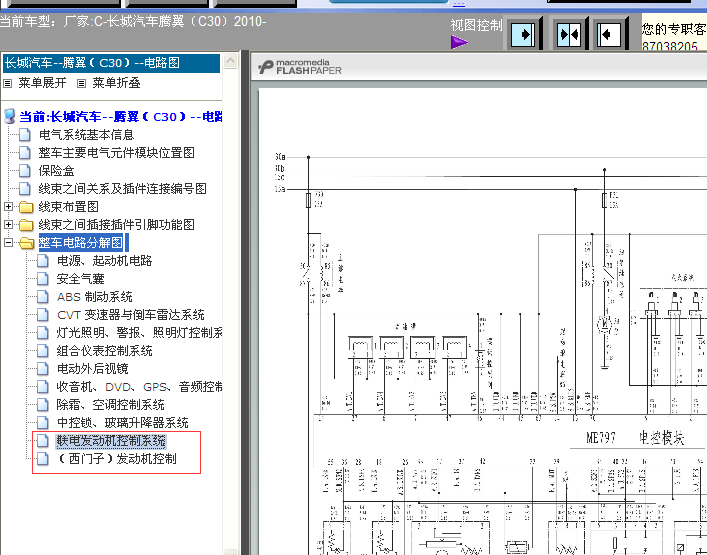
Task: Click the customer service number 87038205
Action: pyautogui.click(x=670, y=46)
